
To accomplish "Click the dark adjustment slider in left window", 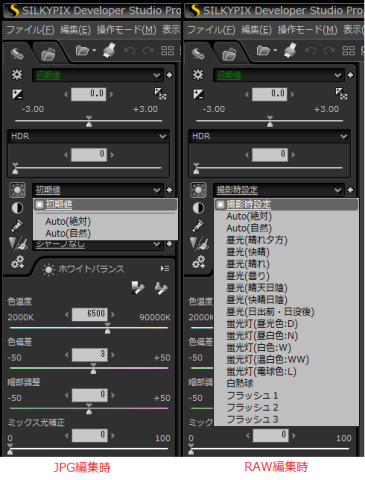I will click(x=89, y=409).
